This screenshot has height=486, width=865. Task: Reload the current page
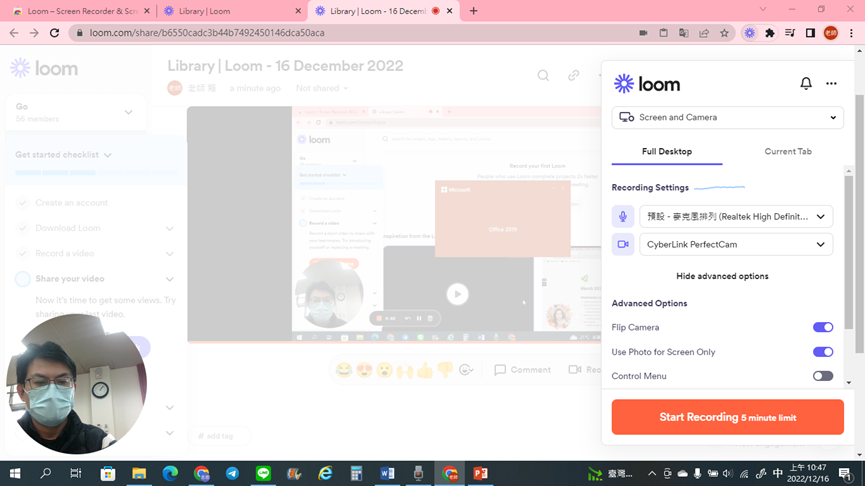[54, 33]
